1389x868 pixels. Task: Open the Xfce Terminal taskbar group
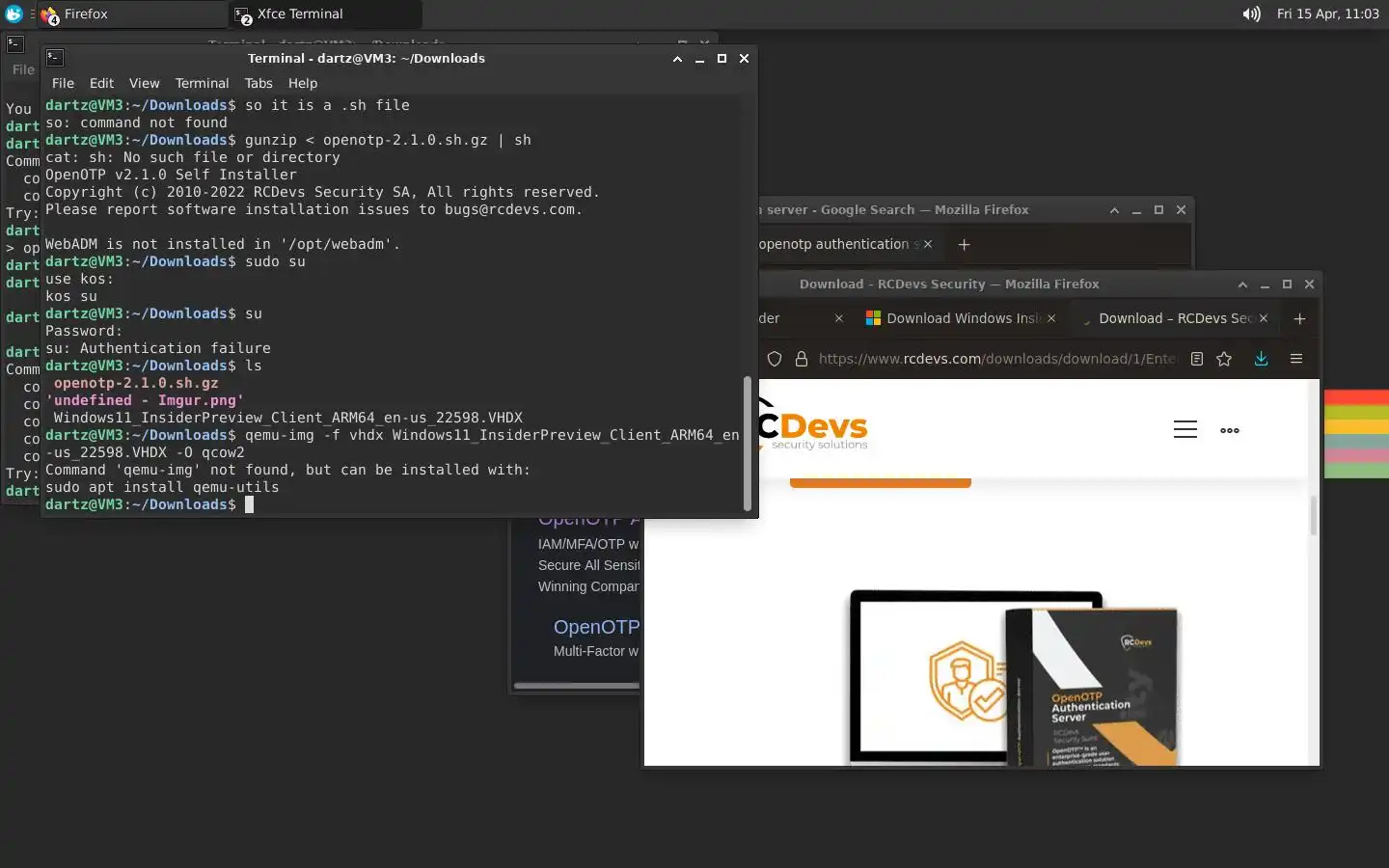pyautogui.click(x=326, y=14)
